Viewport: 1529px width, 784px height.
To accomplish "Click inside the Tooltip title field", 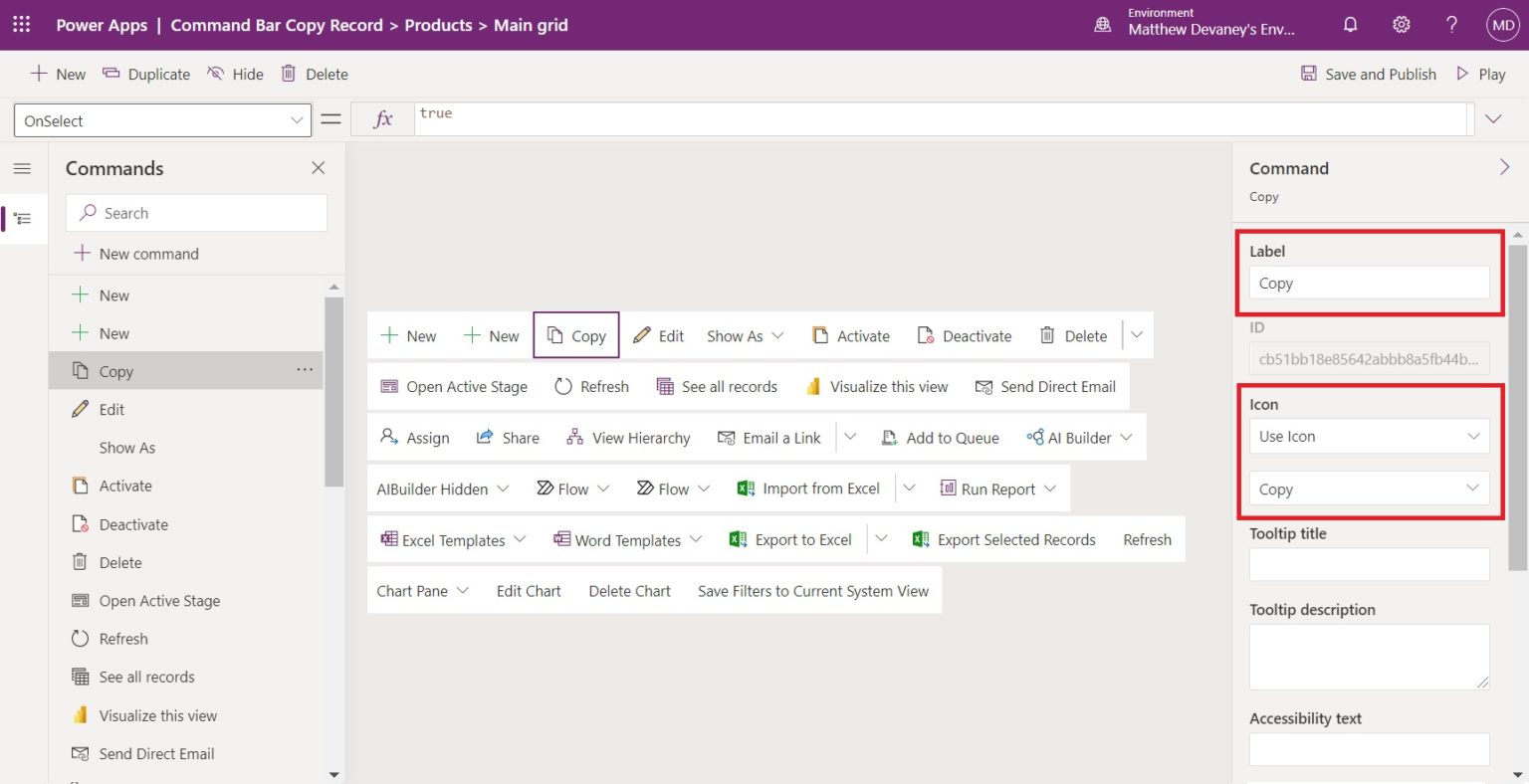I will point(1369,564).
